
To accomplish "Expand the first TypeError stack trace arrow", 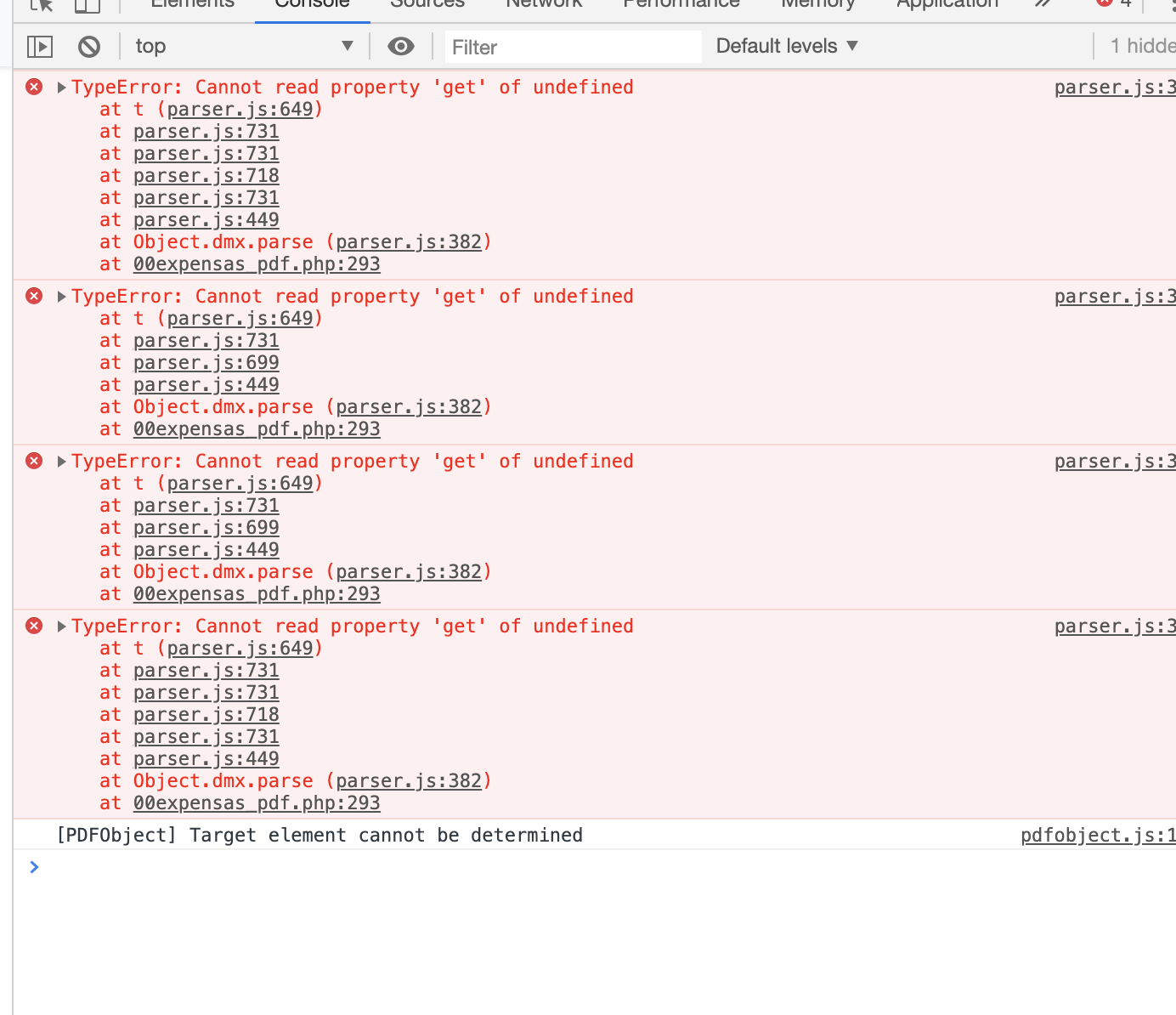I will point(61,87).
